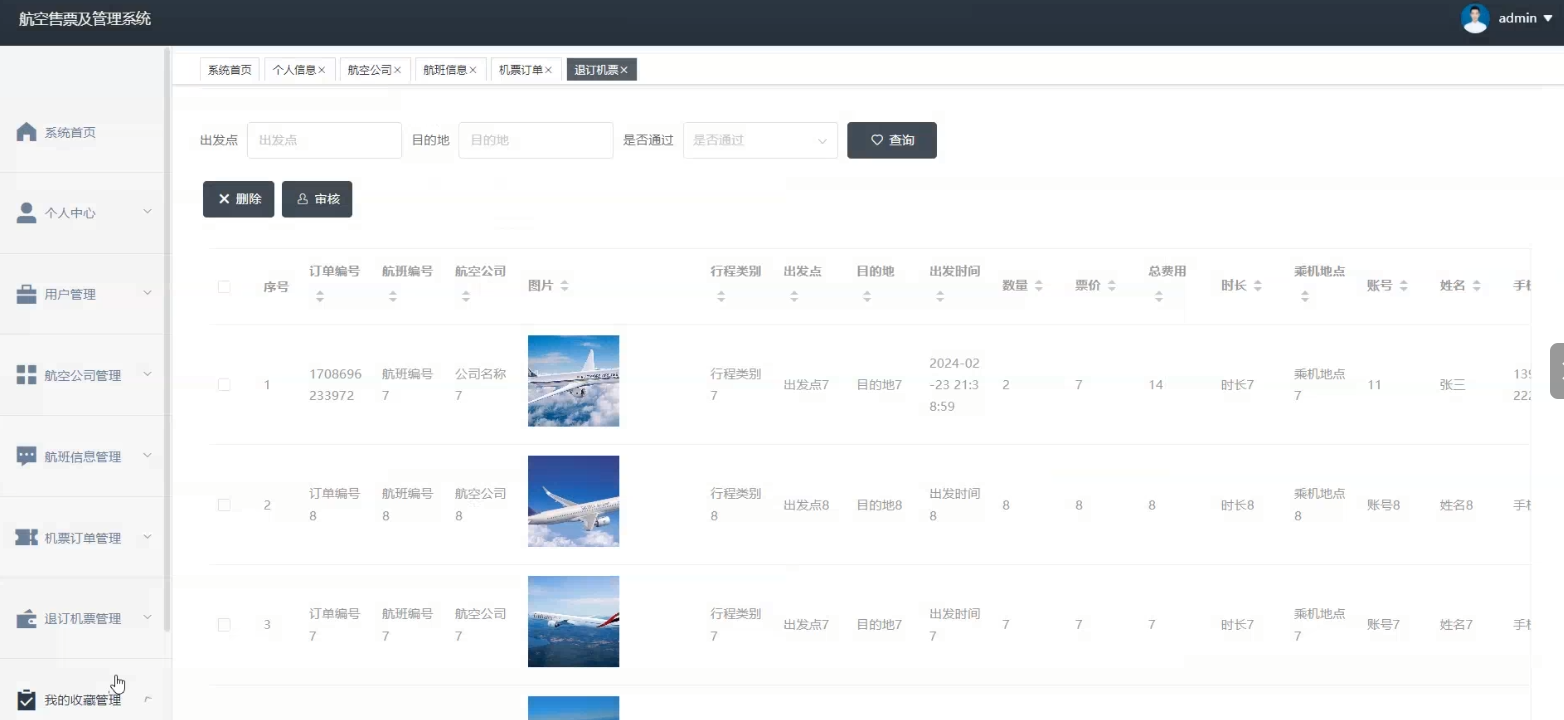Click the 审核 review button
Screen dimensions: 1564x720
click(x=317, y=199)
